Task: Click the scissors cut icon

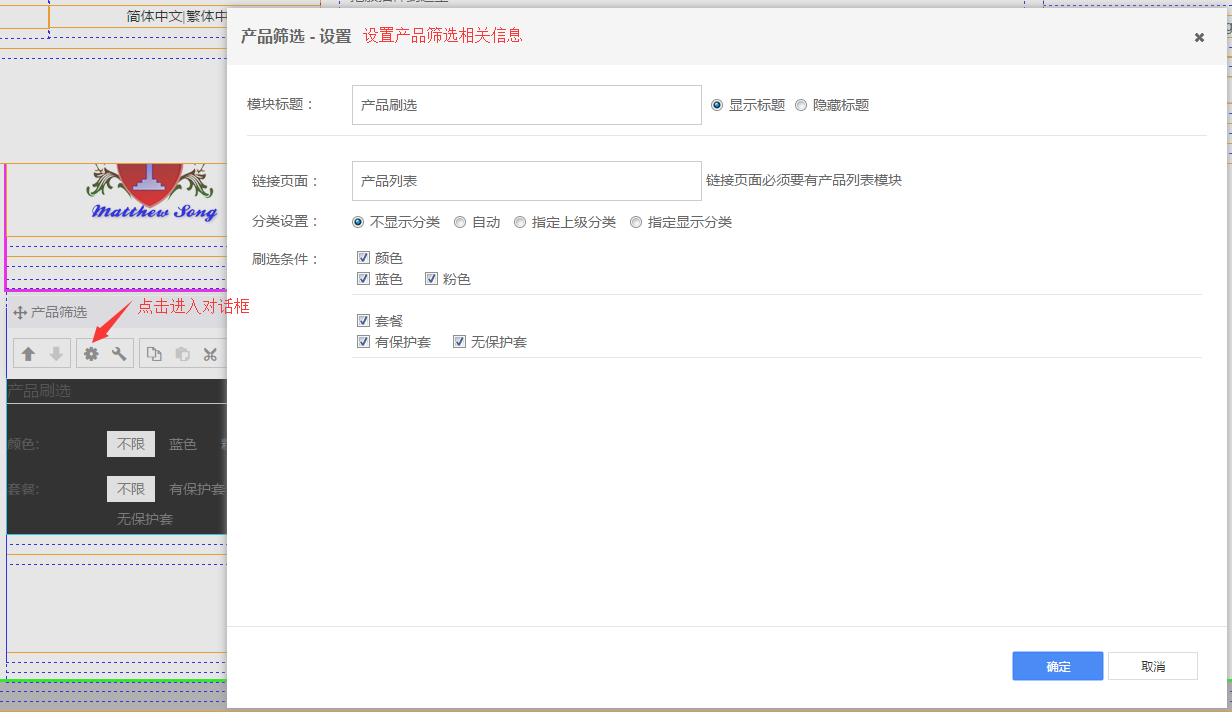Action: (210, 354)
